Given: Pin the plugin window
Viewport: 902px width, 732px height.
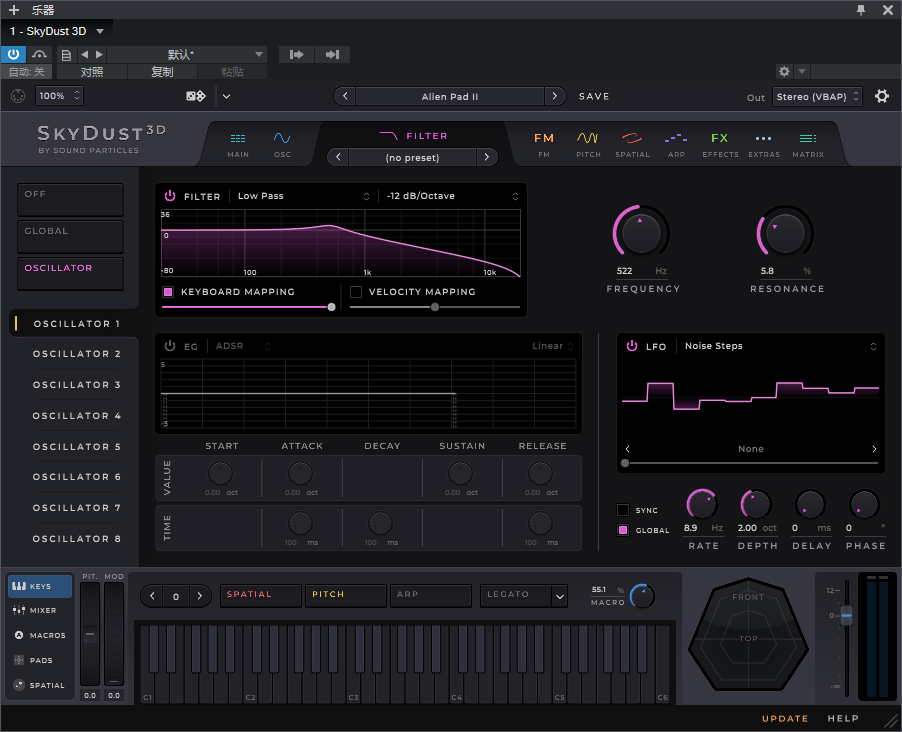Looking at the screenshot, I should click(x=861, y=10).
